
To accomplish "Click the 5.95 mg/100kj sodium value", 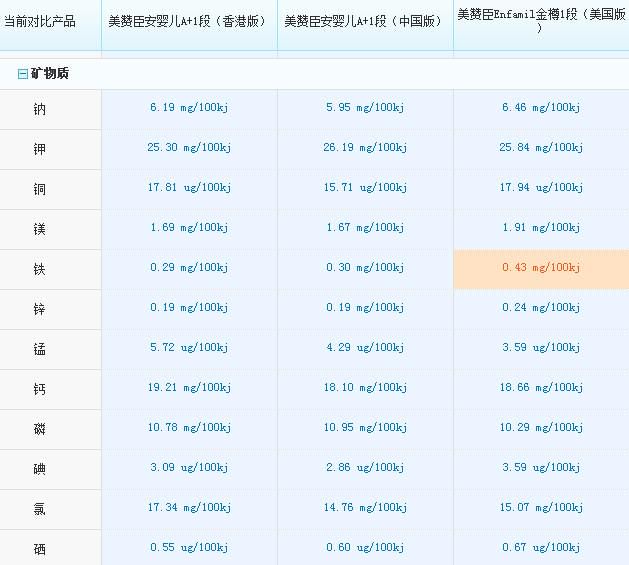I will 365,108.
